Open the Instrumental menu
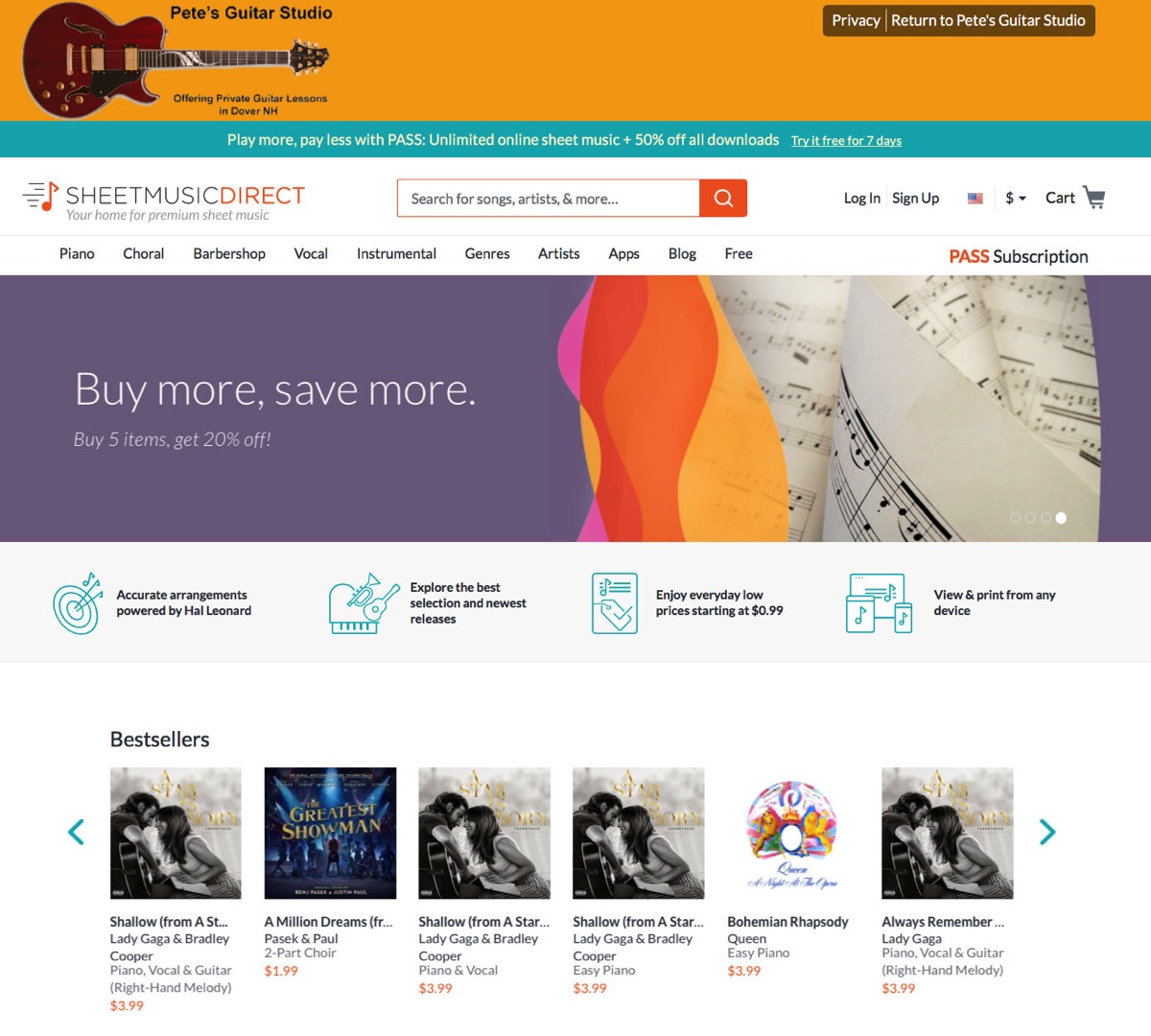Viewport: 1151px width, 1036px height. click(x=396, y=254)
